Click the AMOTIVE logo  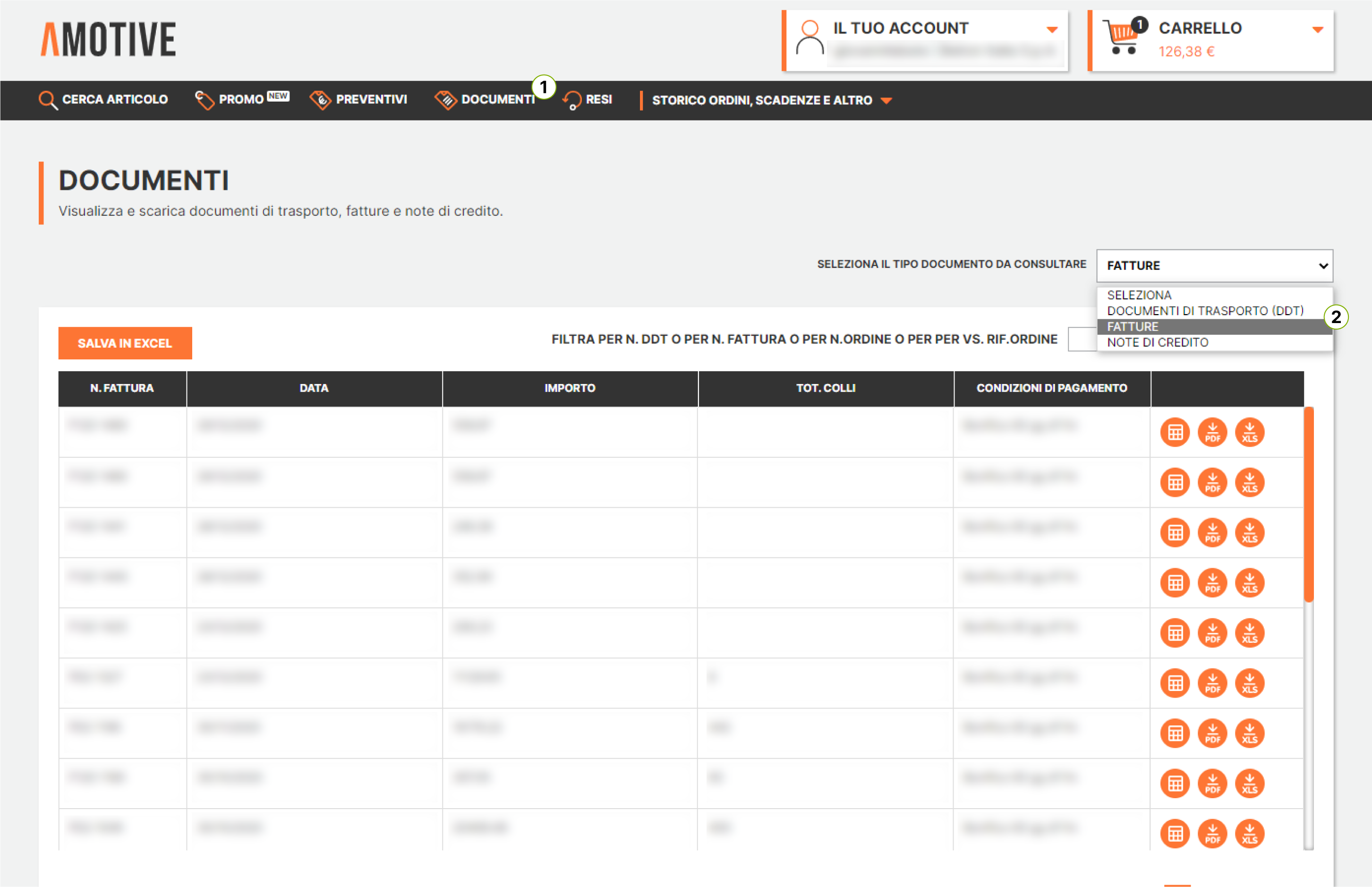[x=108, y=39]
